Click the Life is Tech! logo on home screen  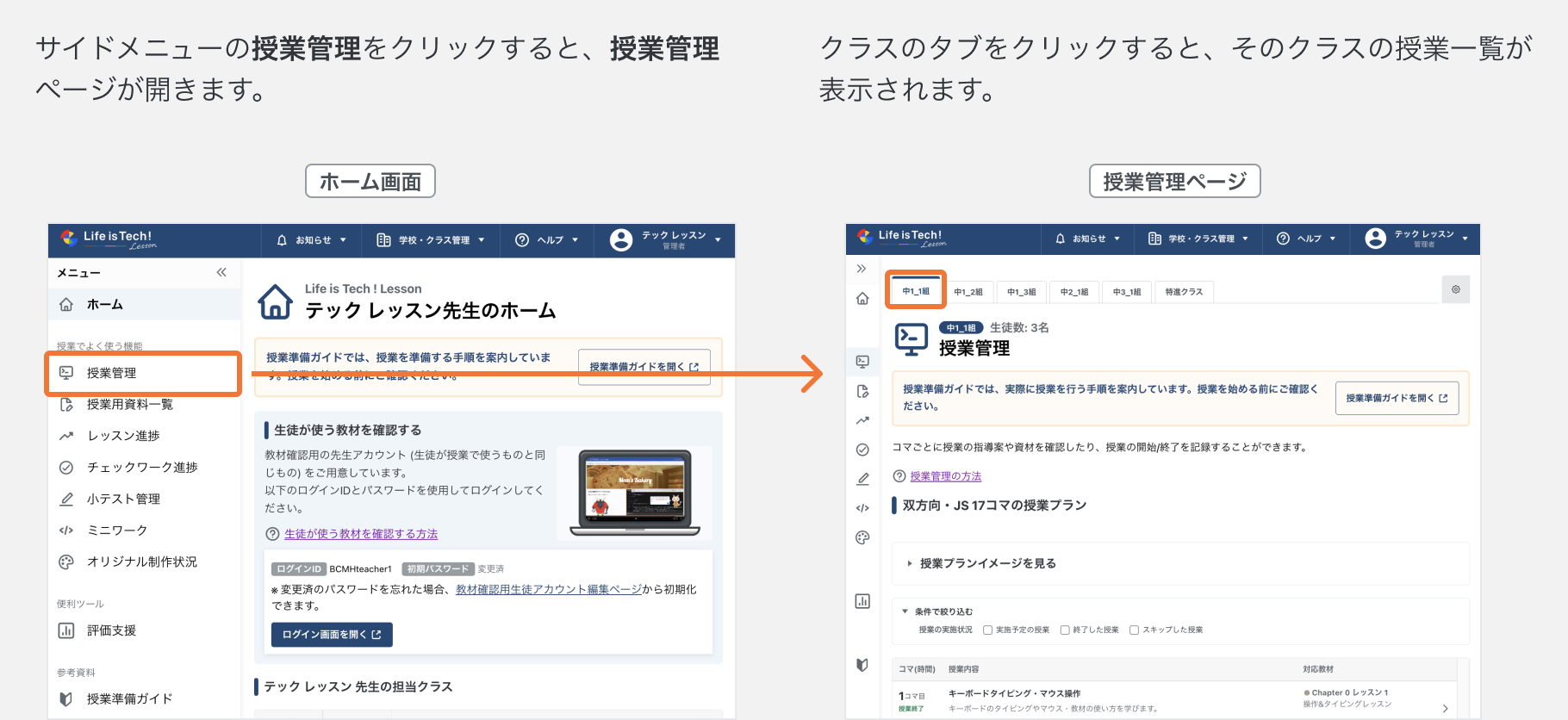(x=109, y=239)
